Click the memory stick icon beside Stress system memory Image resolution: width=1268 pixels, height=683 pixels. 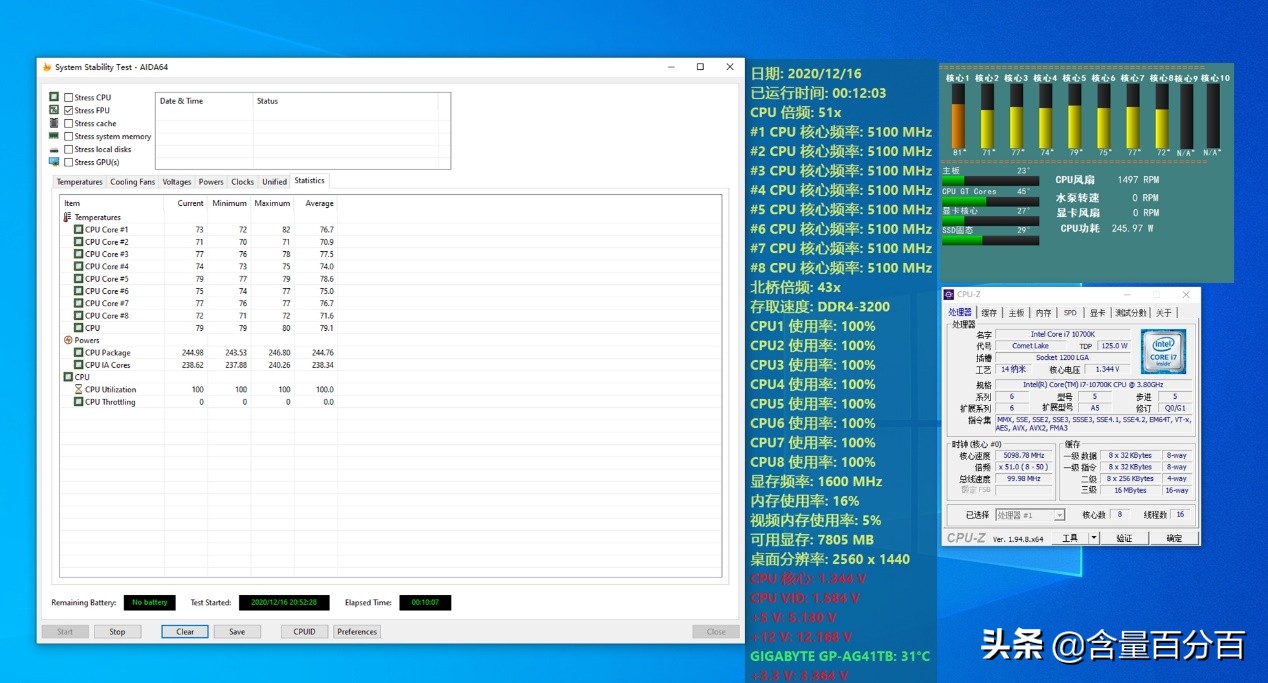point(54,136)
